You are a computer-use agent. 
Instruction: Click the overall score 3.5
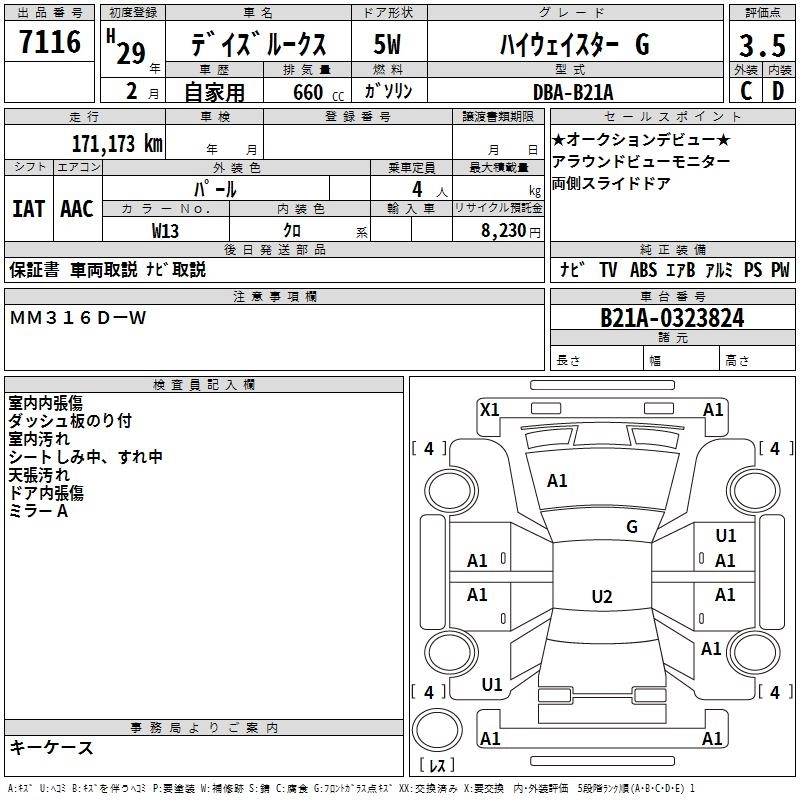pos(762,45)
